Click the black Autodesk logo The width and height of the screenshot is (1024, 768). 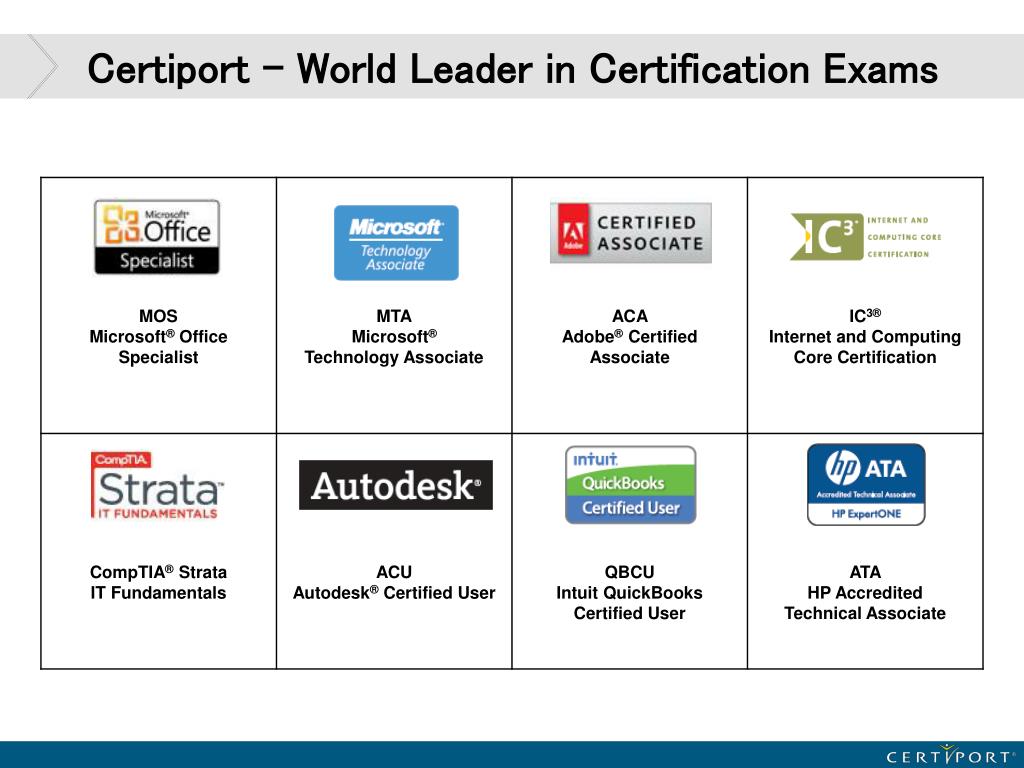click(x=396, y=485)
